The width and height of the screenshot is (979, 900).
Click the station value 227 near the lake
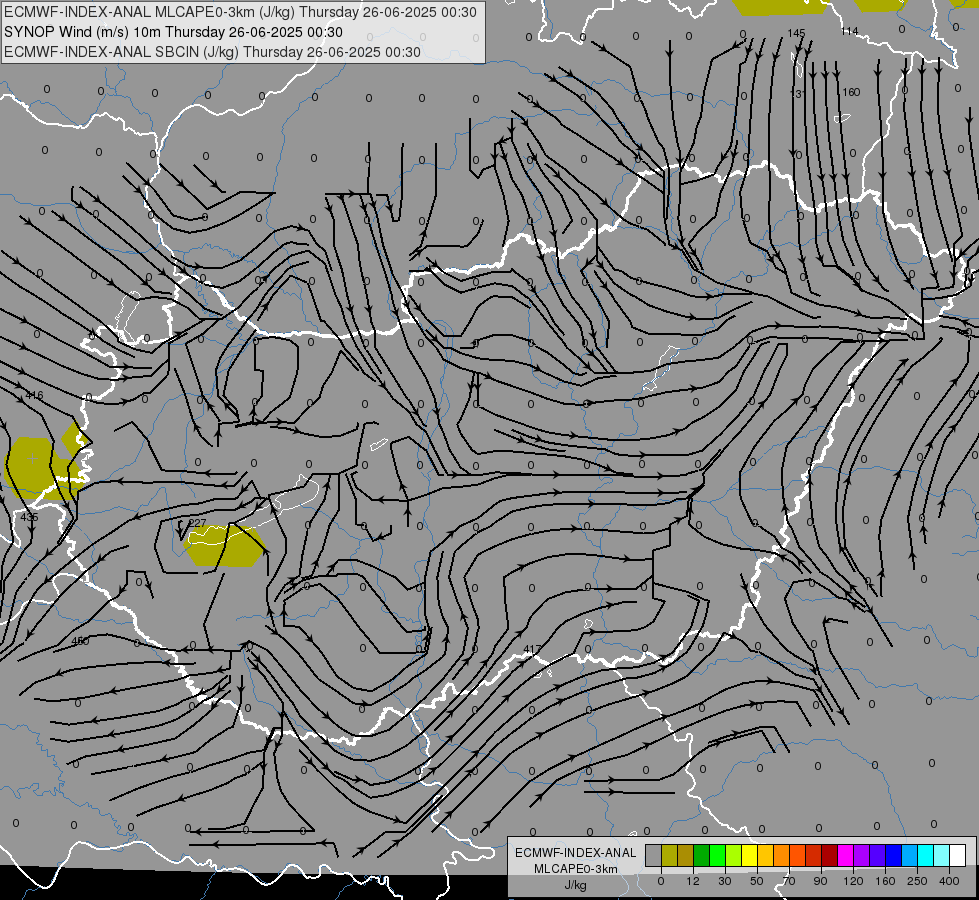(197, 523)
